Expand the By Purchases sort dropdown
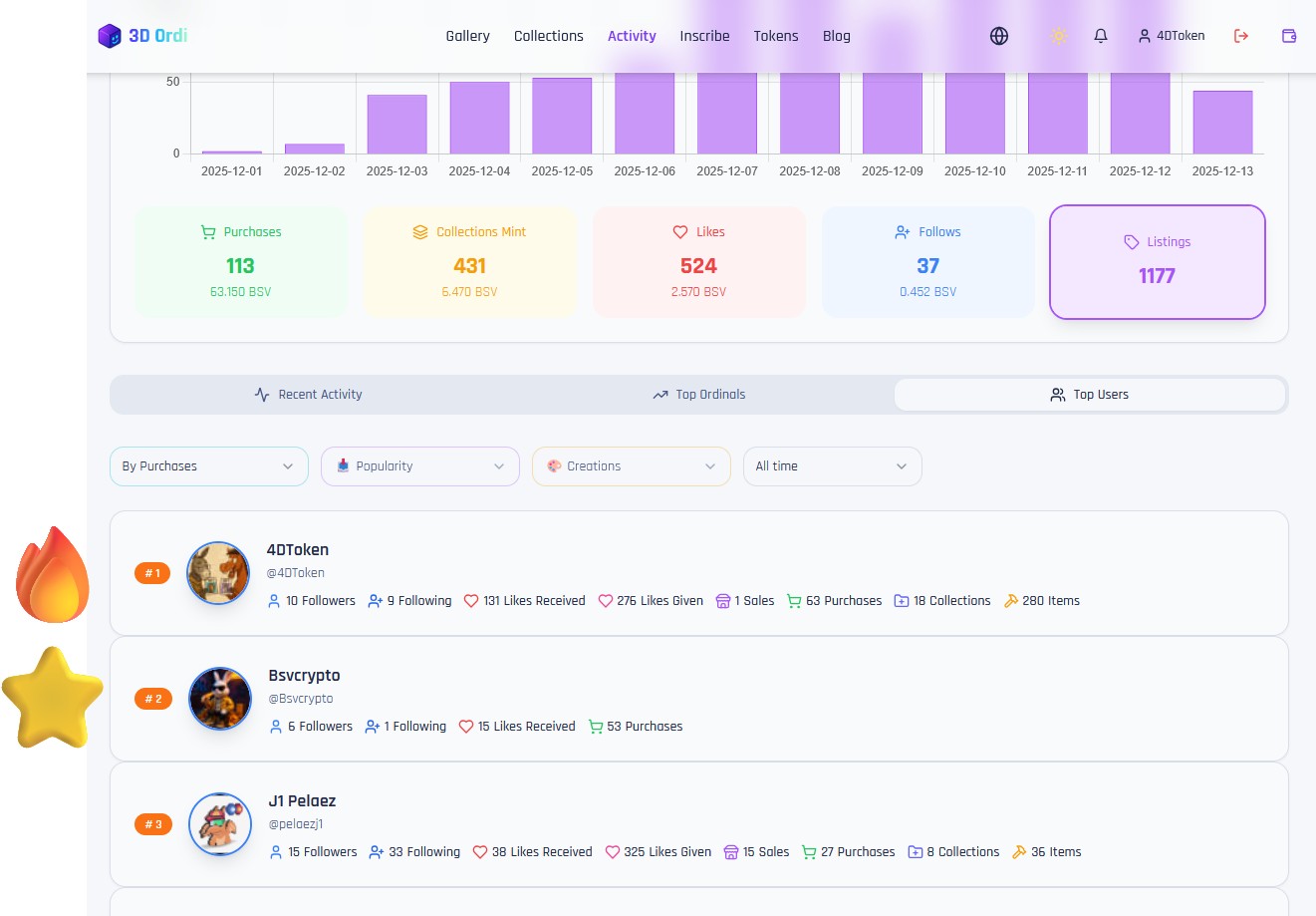This screenshot has height=916, width=1316. click(209, 466)
